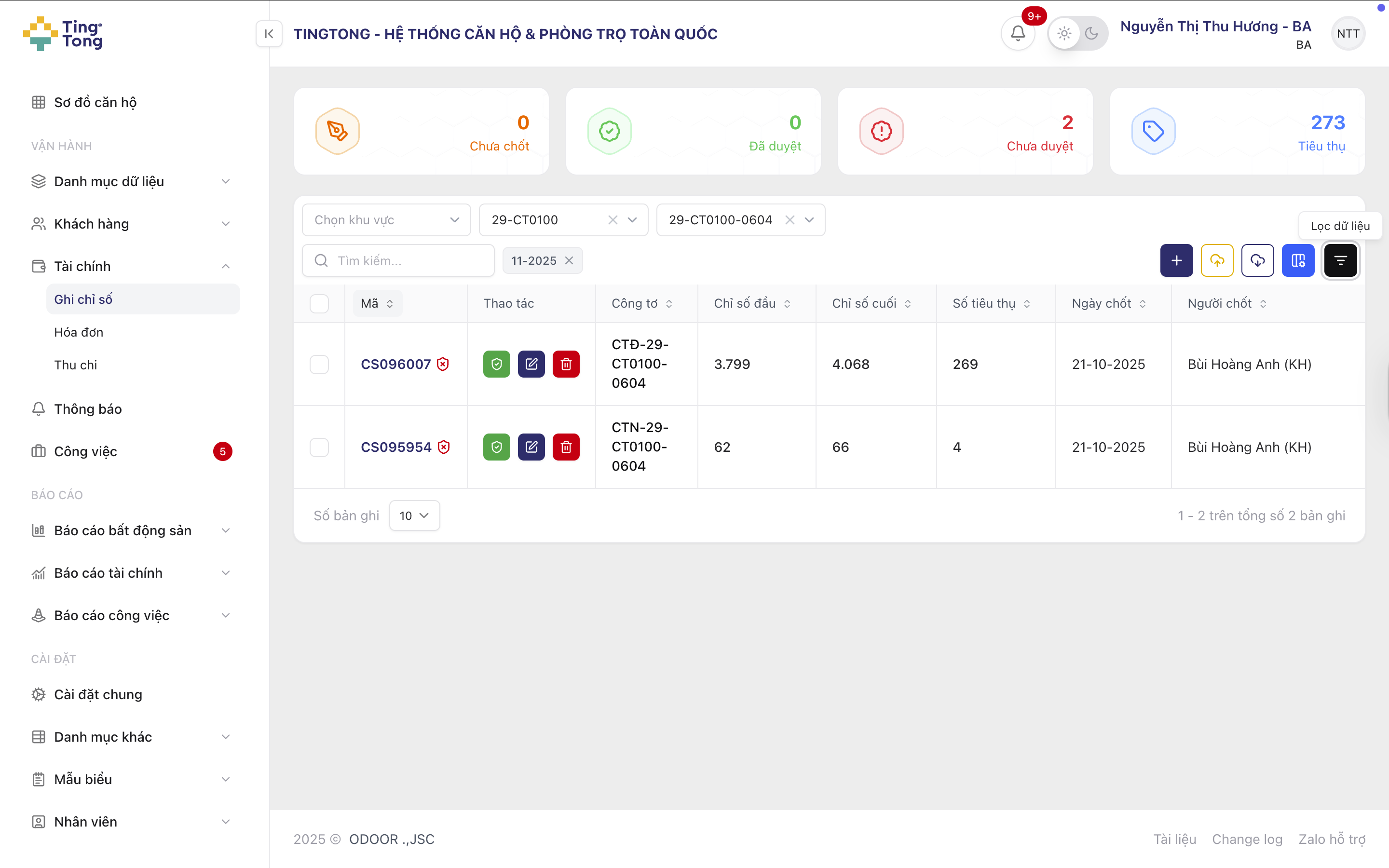This screenshot has width=1389, height=868.
Task: Tick the checkbox for row CS095954
Action: click(x=319, y=447)
